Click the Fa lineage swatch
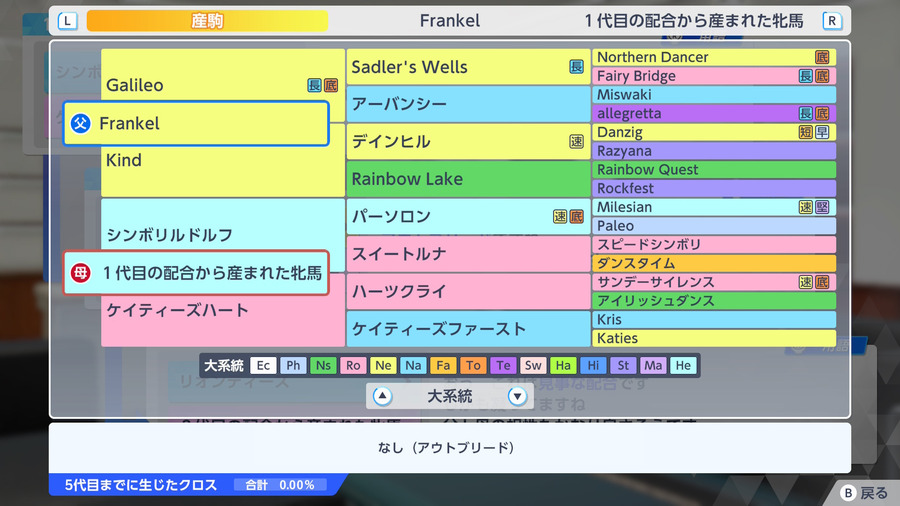 click(x=443, y=365)
